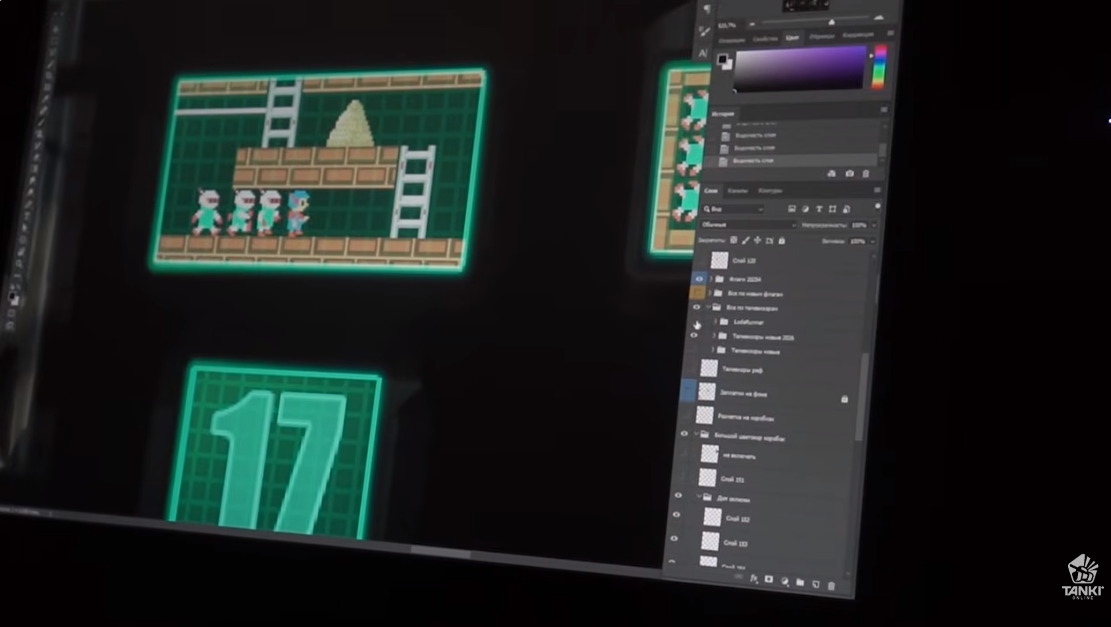Viewport: 1111px width, 627px height.
Task: Create new group folder button
Action: click(x=800, y=582)
